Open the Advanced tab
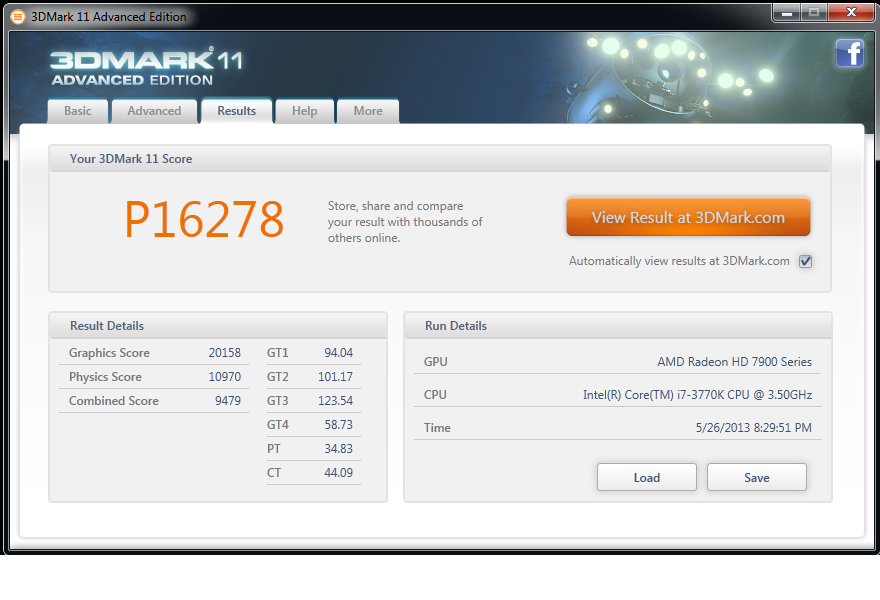 pyautogui.click(x=154, y=111)
